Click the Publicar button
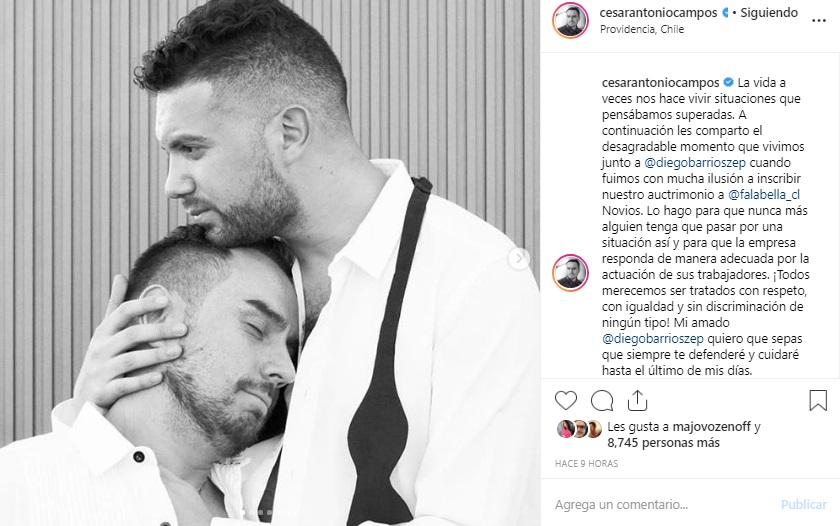 click(x=804, y=504)
